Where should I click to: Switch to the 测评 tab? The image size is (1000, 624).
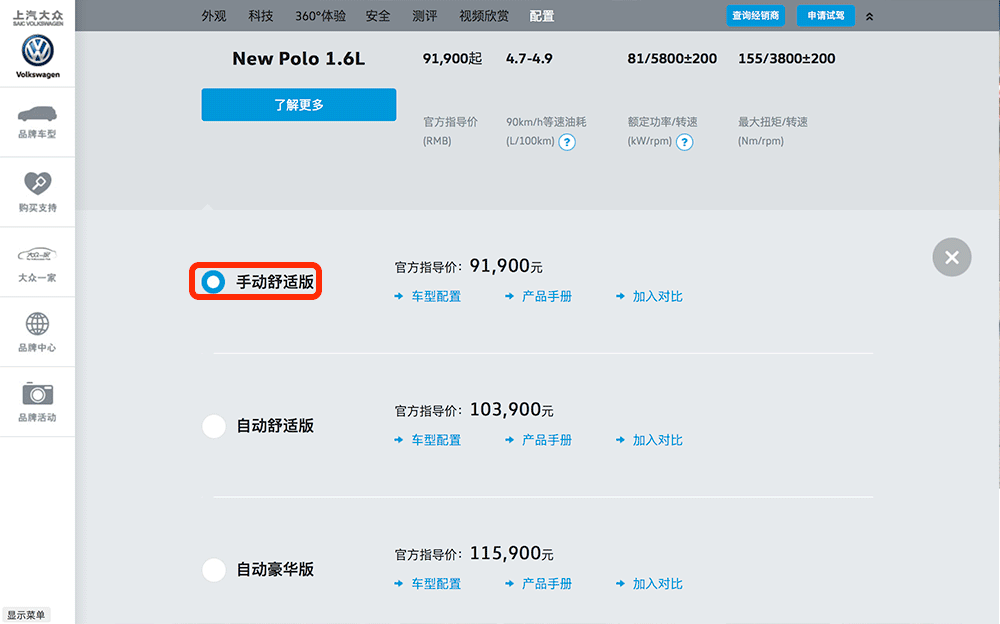coord(425,16)
